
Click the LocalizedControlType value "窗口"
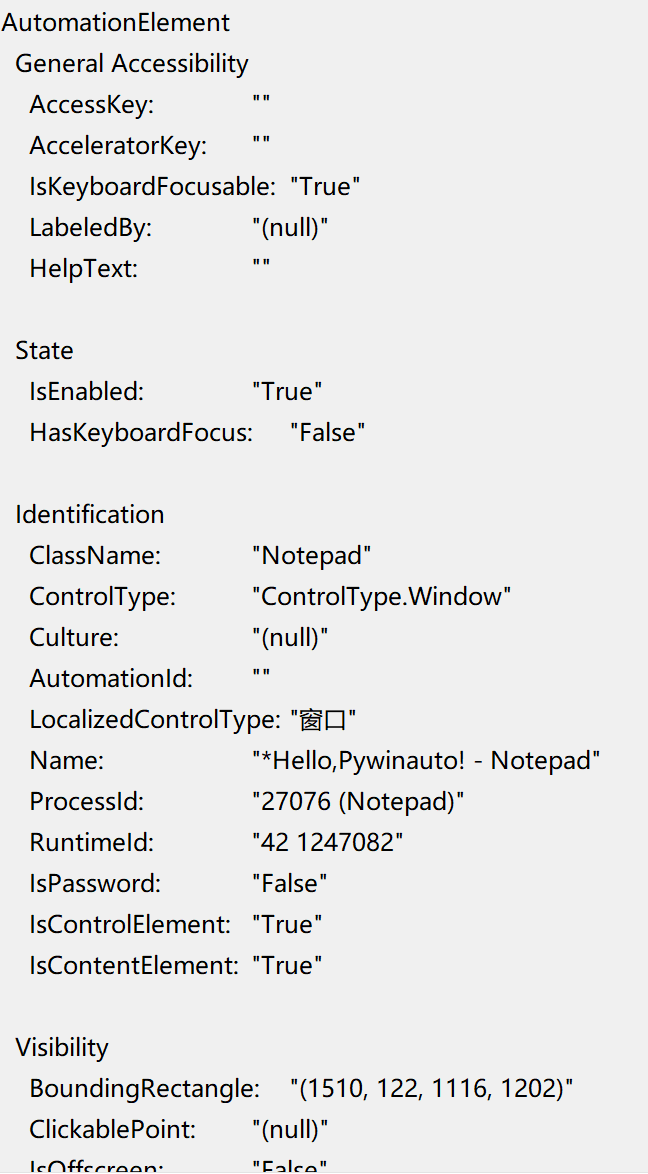pos(323,720)
